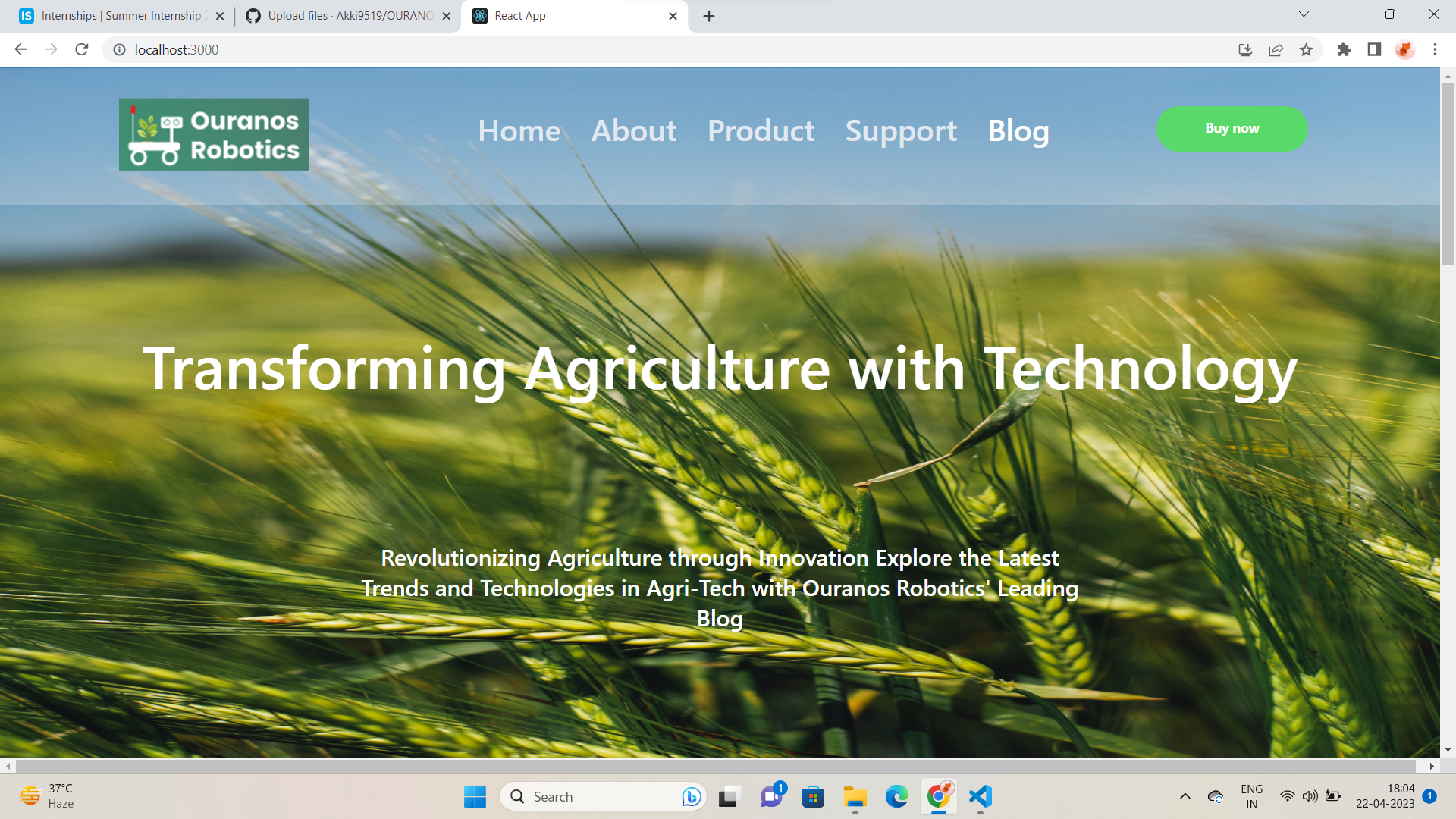Close the Internships tab

click(220, 16)
